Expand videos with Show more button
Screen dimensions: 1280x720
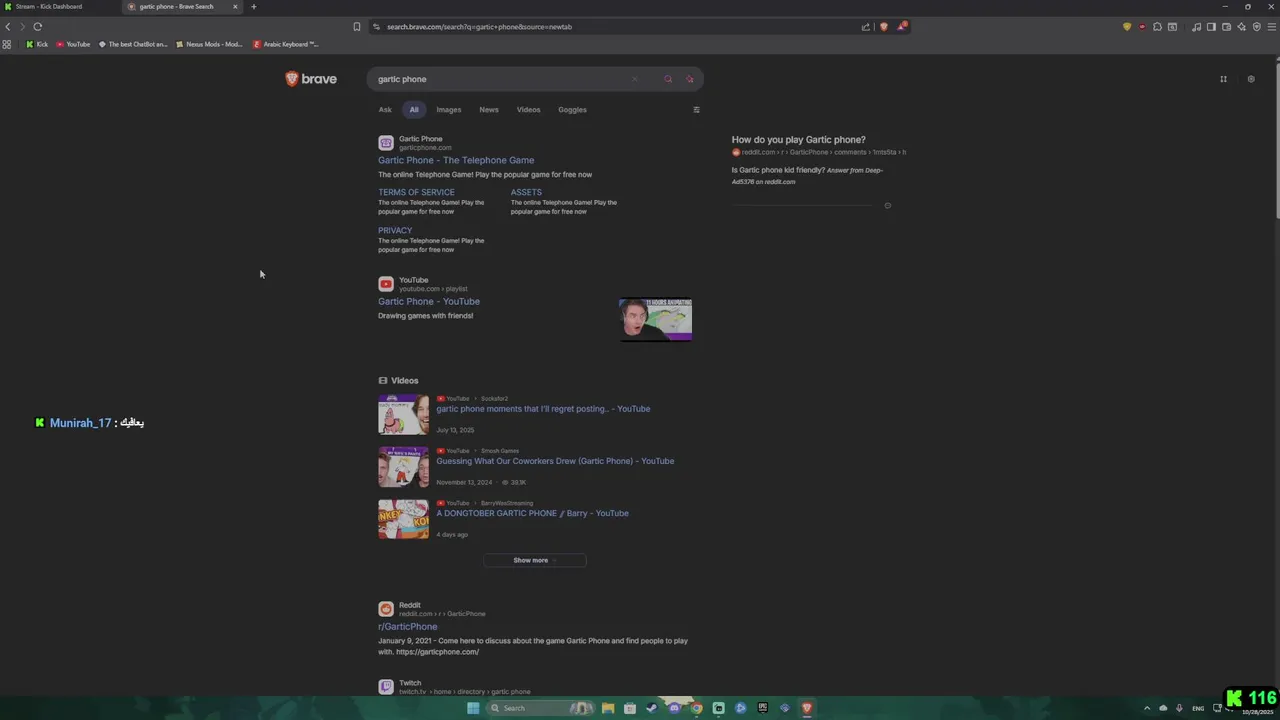point(535,560)
